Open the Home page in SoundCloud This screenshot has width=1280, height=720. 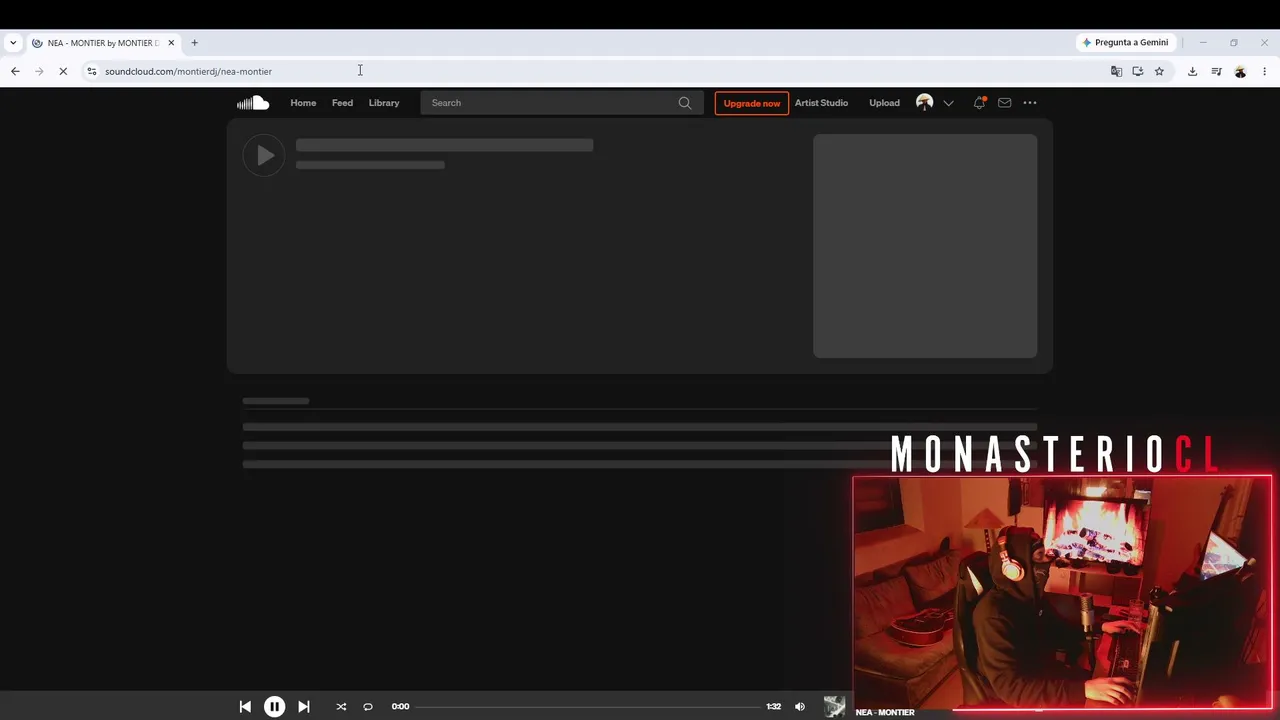coord(303,103)
